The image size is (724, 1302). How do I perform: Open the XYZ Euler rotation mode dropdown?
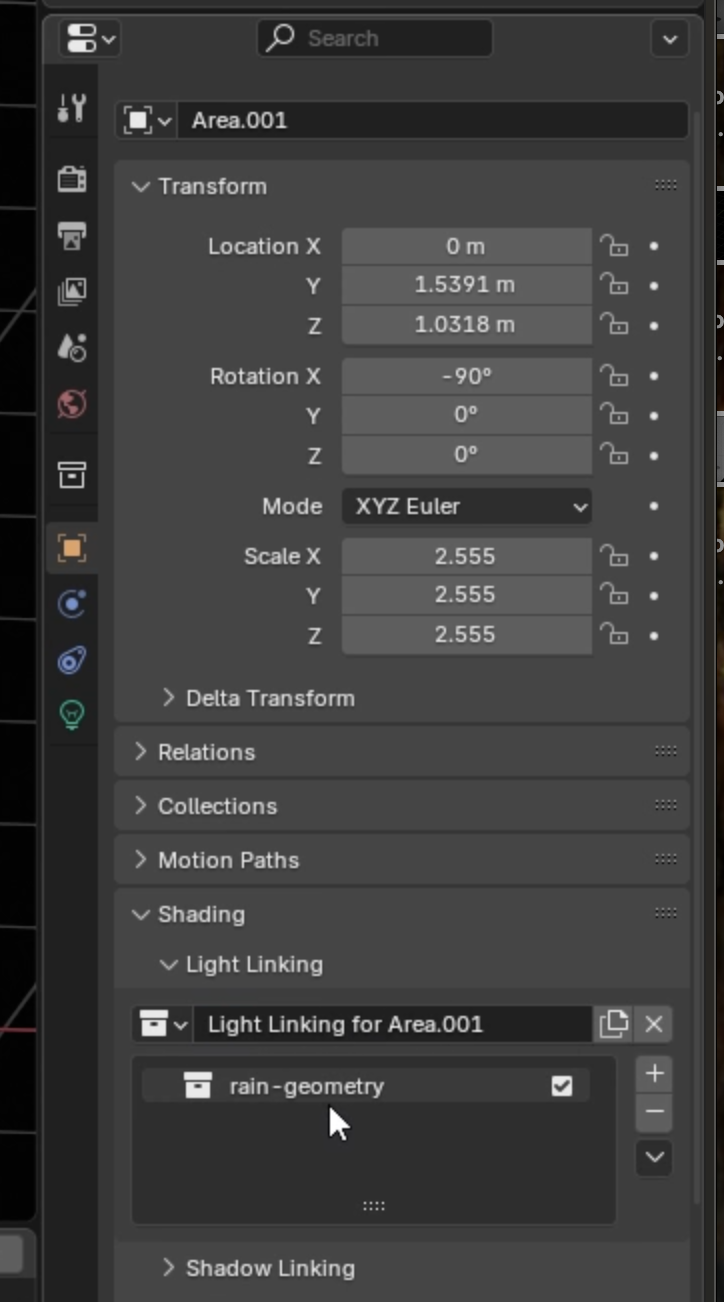tap(466, 506)
